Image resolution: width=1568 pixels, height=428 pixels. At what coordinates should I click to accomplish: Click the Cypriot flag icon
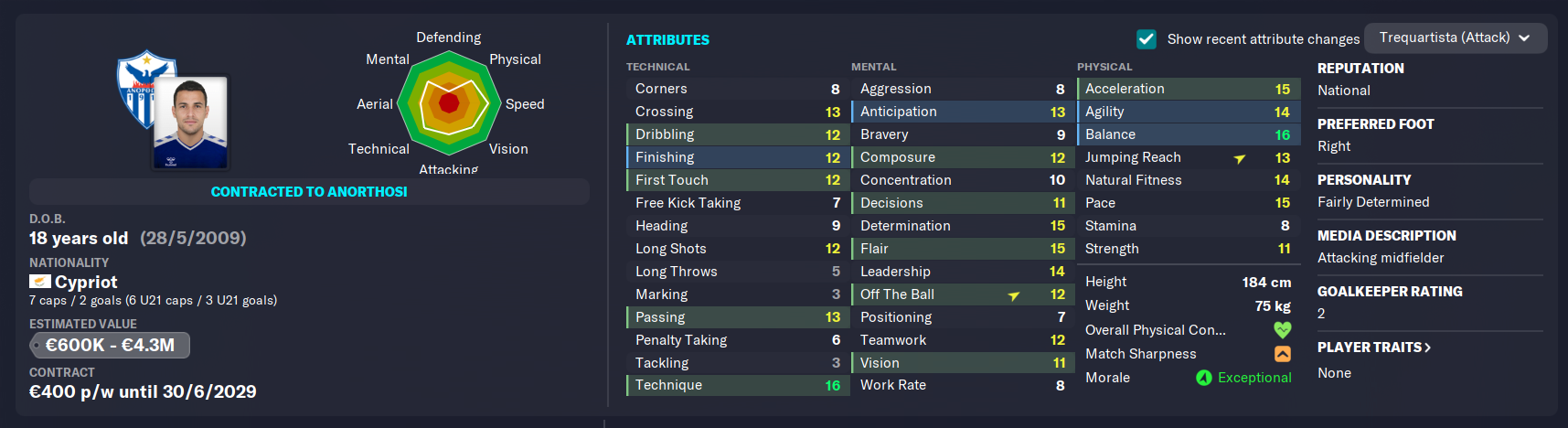(x=40, y=282)
